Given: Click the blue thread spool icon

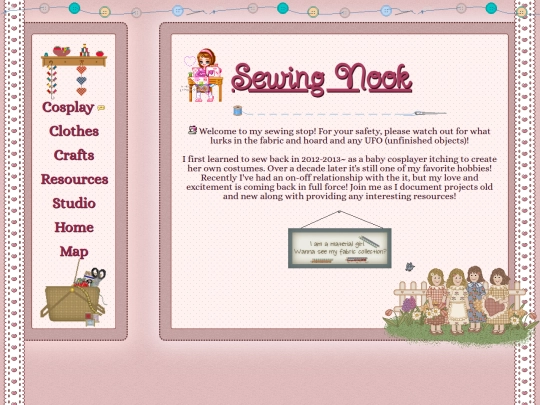Looking at the screenshot, I should tap(237, 111).
